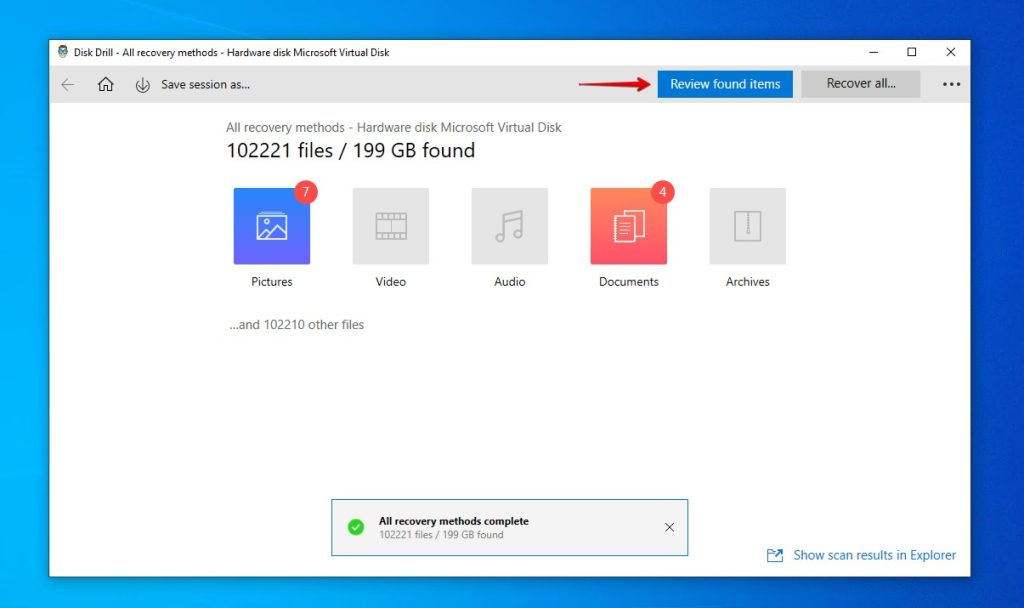Viewport: 1024px width, 608px height.
Task: Select the Archives label text
Action: pos(748,281)
